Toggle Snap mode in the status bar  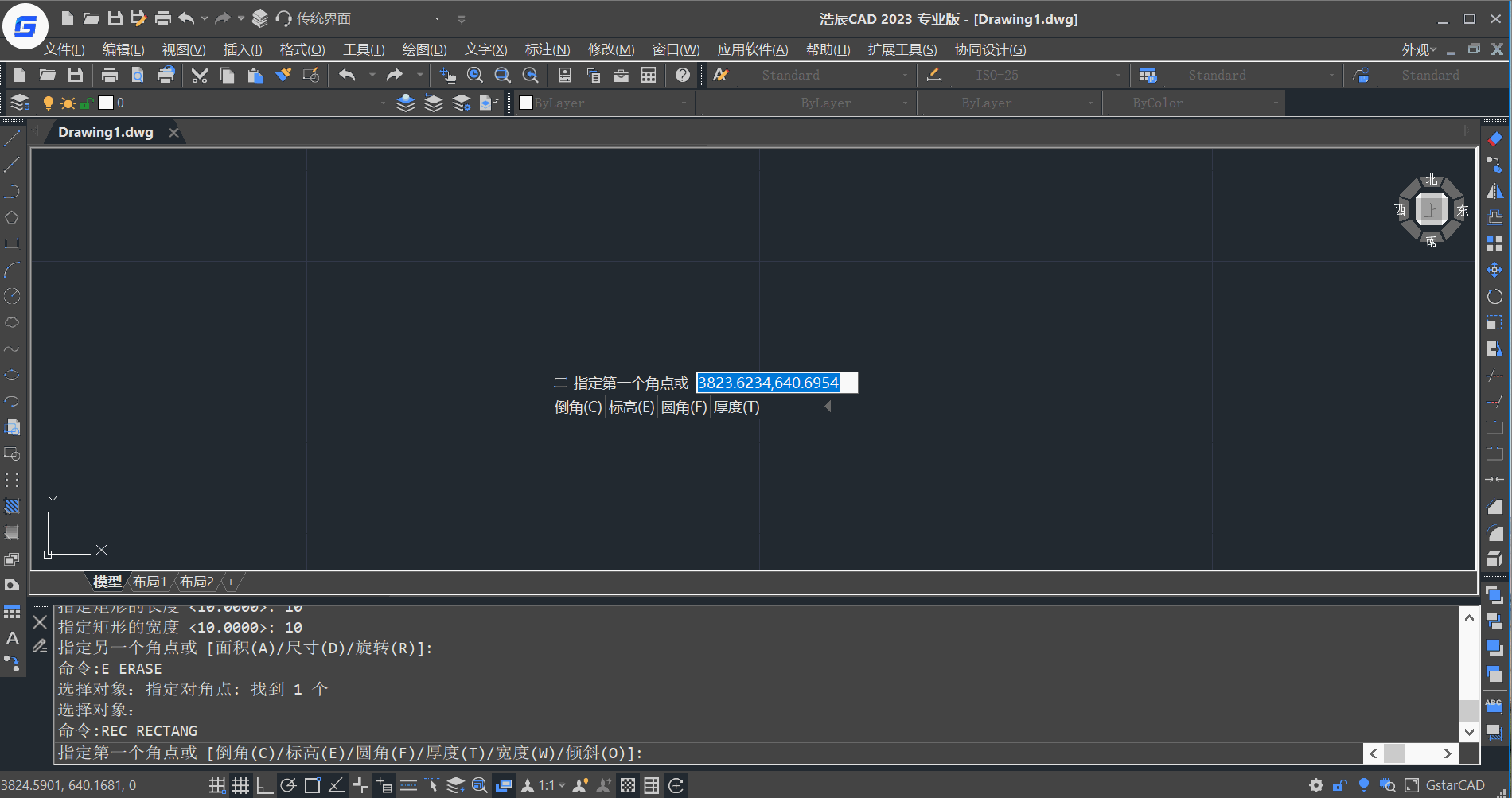(x=216, y=785)
